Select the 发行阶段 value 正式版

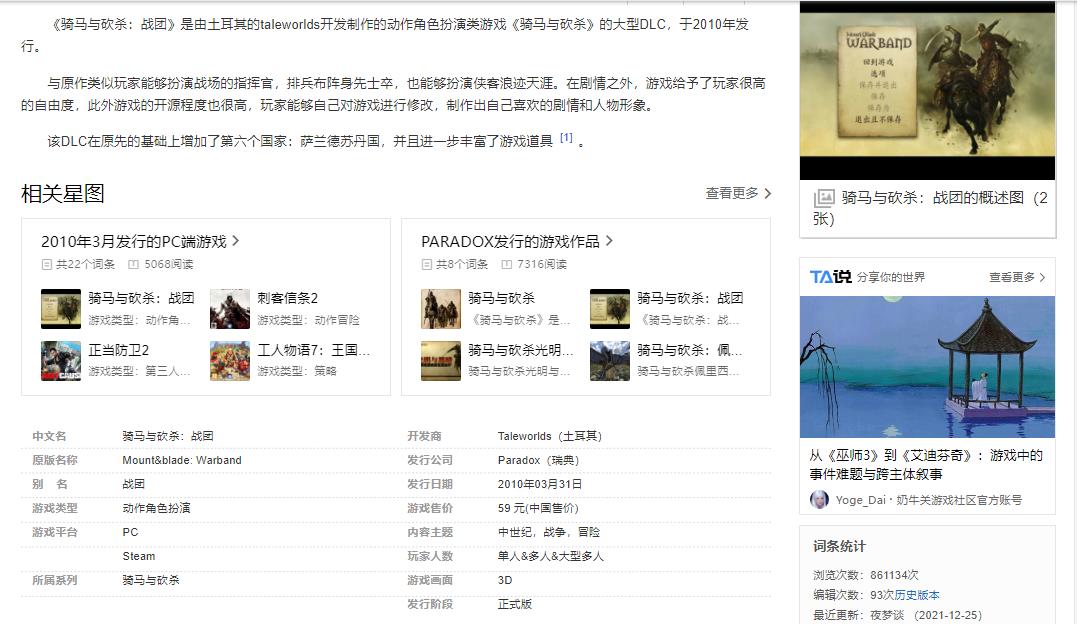(515, 605)
